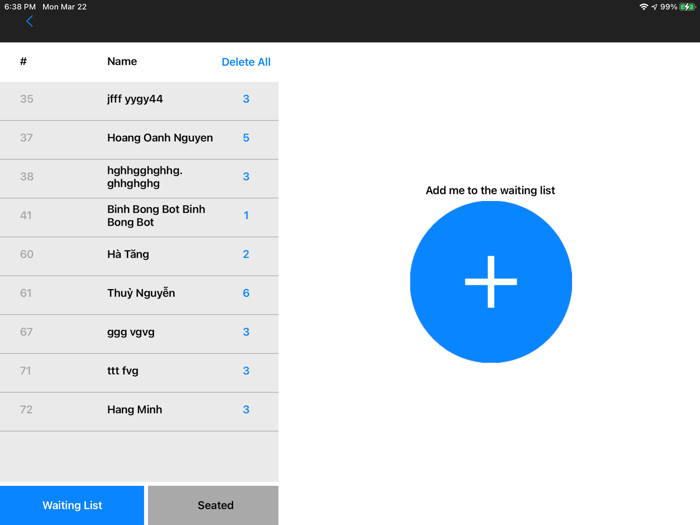
Task: Tap the Wi-Fi status icon
Action: tap(643, 7)
